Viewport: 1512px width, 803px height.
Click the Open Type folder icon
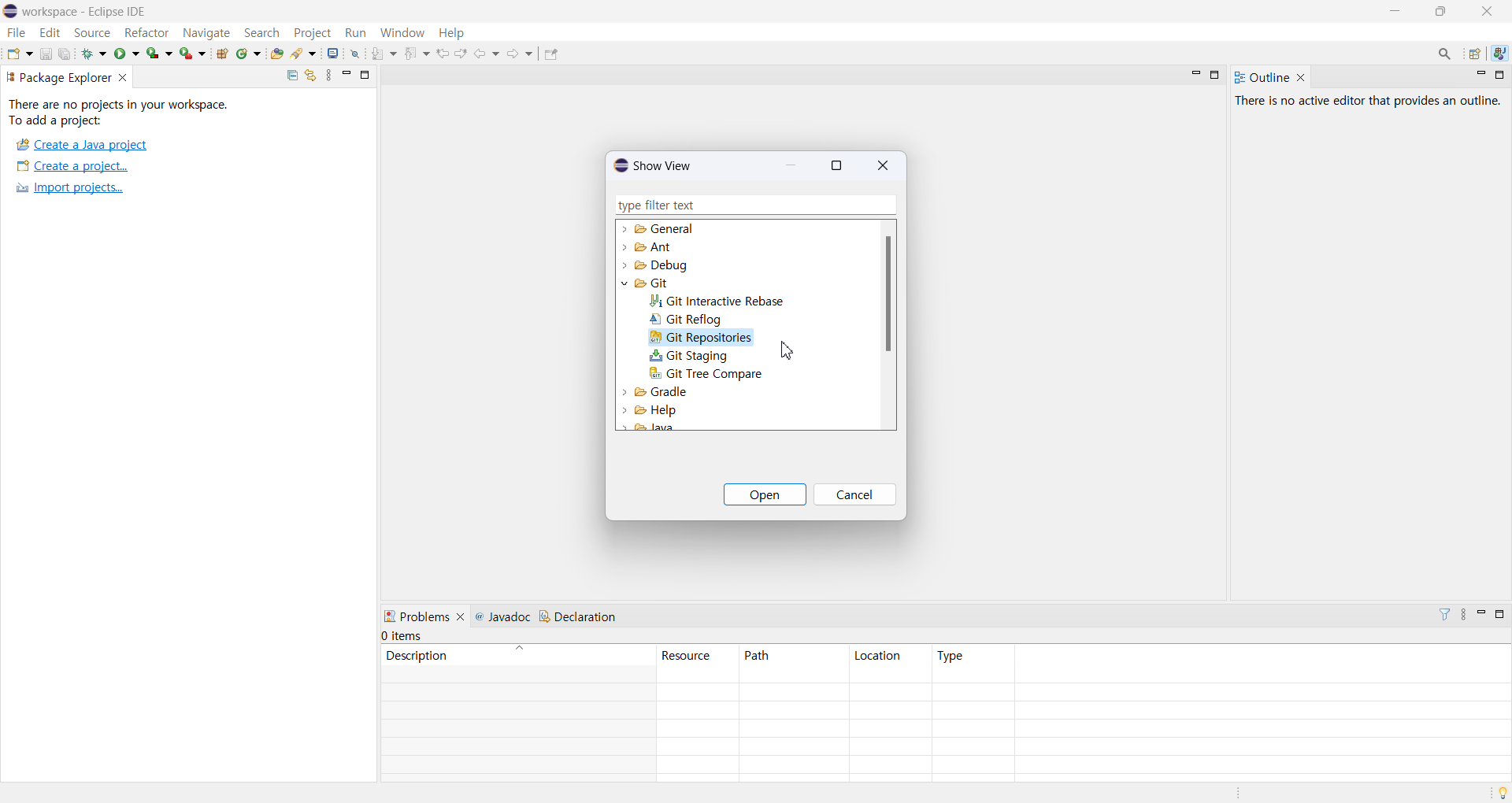[277, 54]
